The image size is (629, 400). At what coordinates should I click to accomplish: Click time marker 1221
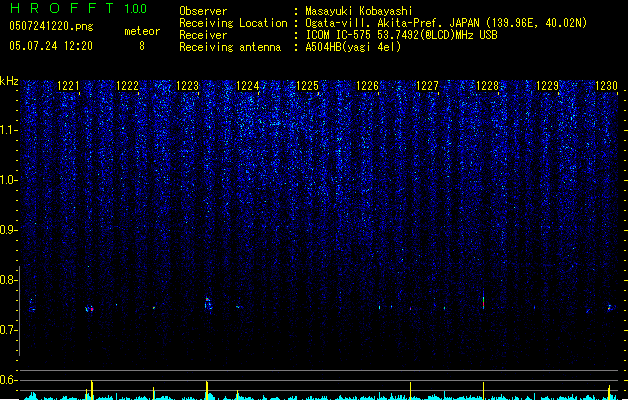pos(68,86)
